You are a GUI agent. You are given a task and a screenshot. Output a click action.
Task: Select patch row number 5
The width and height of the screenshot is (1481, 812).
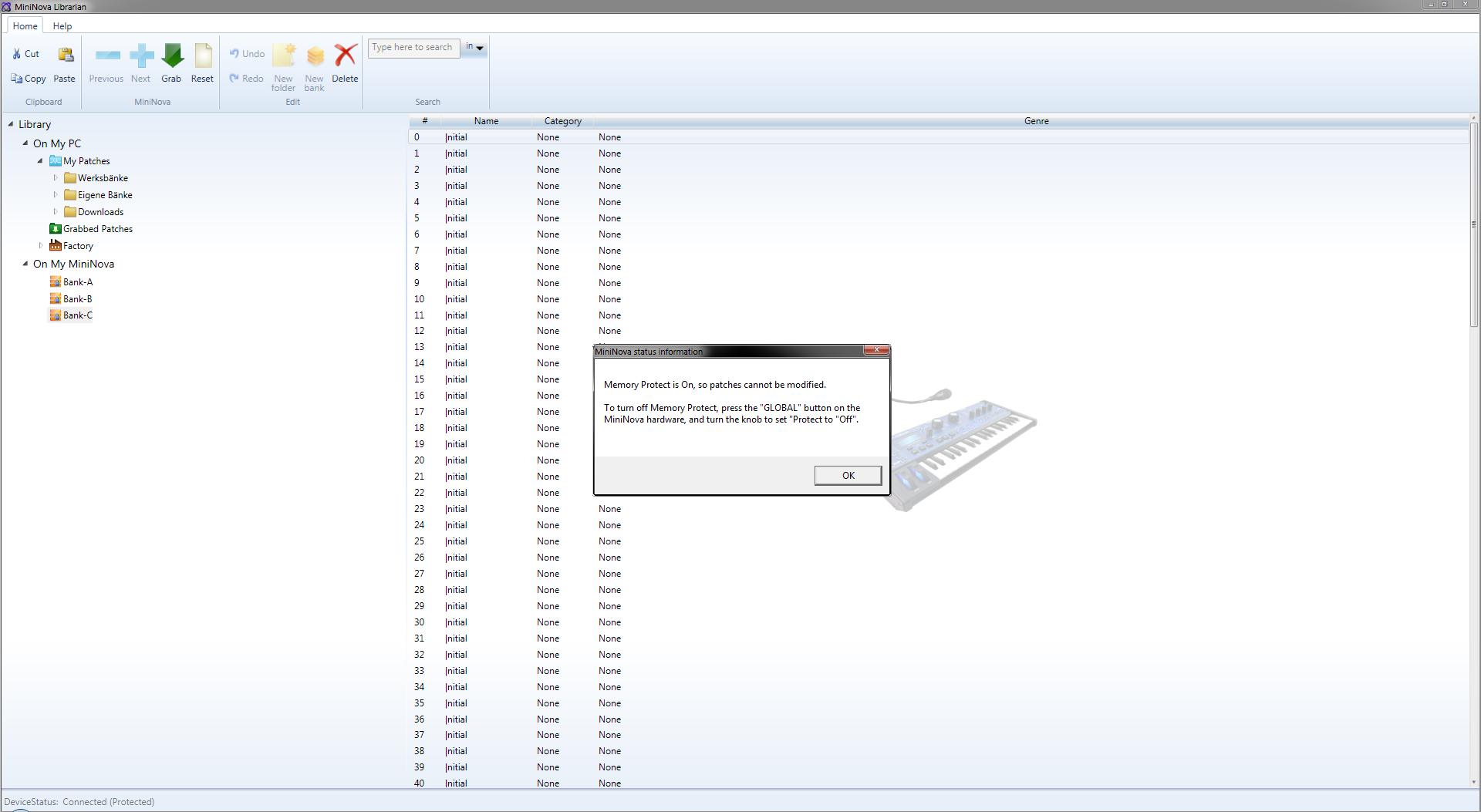tap(939, 218)
